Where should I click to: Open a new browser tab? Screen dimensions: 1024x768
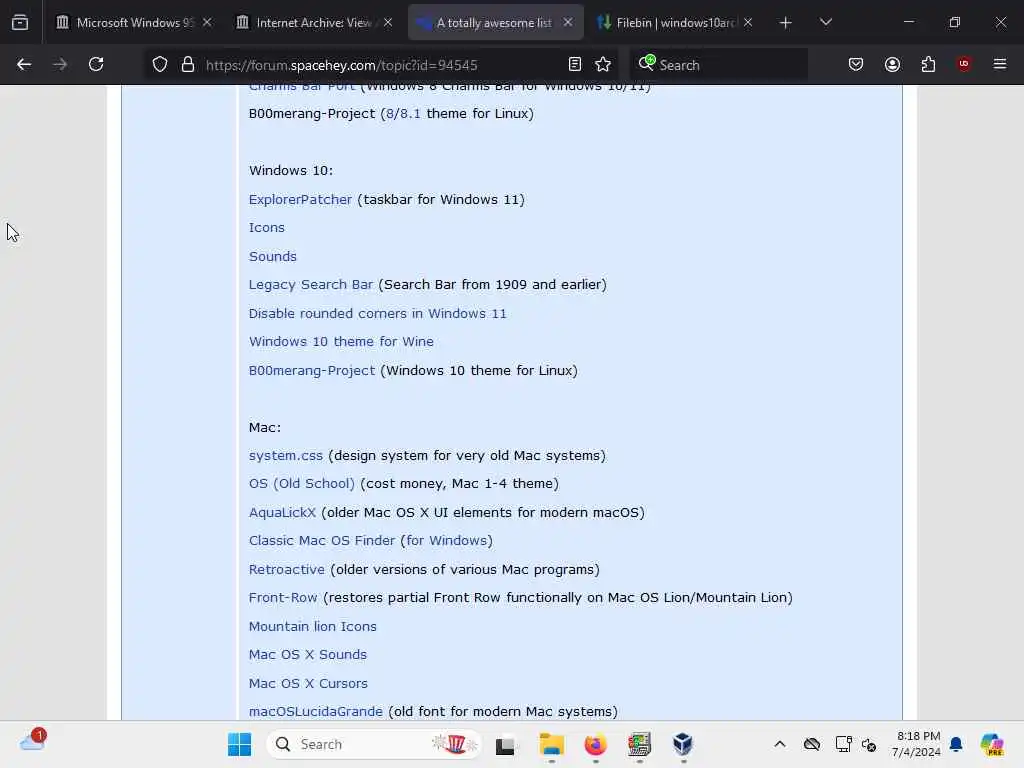point(786,23)
